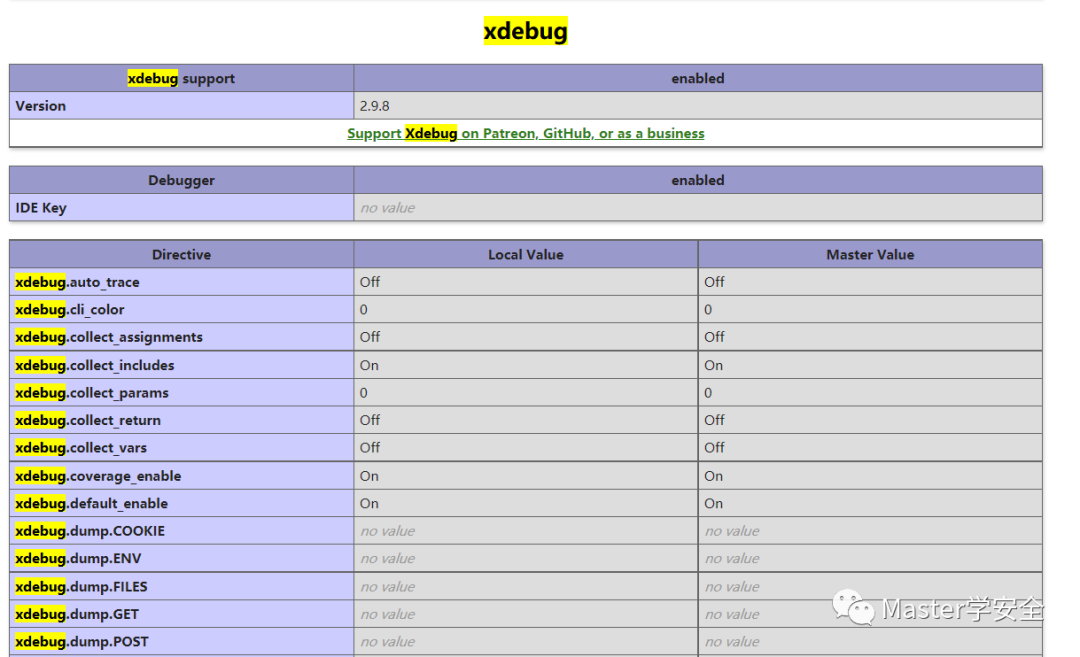Select the xdebug.dump.ENV directive name
This screenshot has height=657, width=1080.
point(78,559)
